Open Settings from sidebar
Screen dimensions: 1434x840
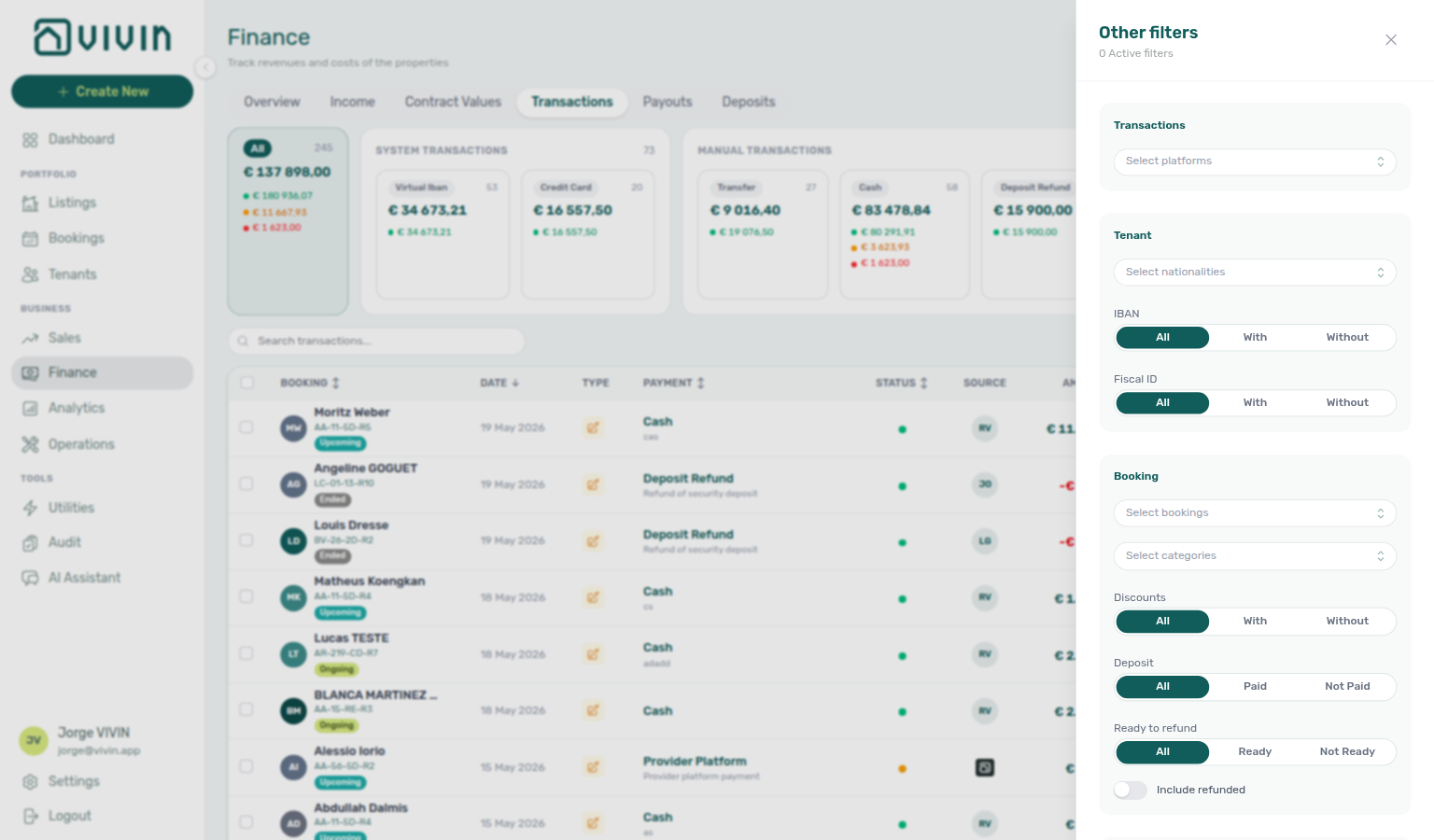tap(103, 781)
